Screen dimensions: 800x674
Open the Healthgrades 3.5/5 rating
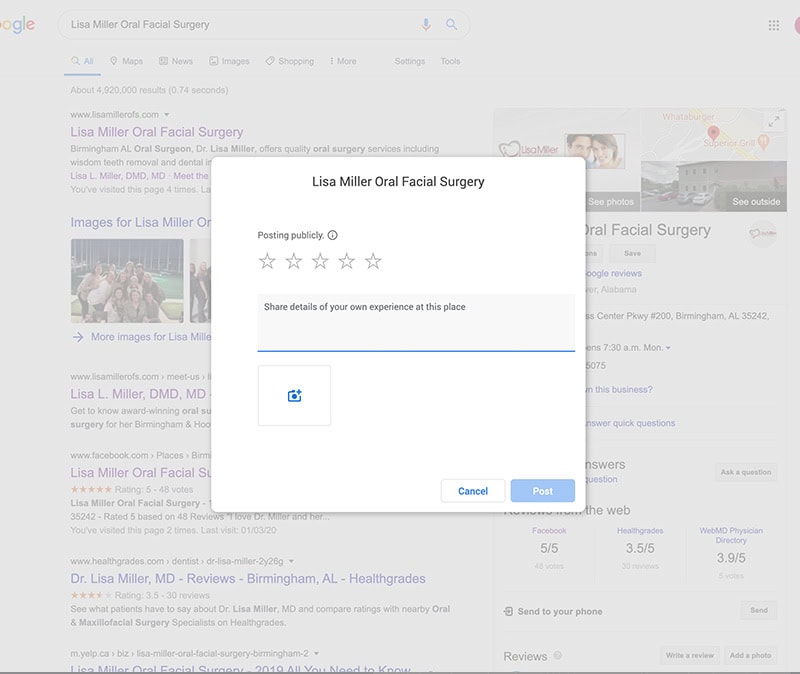[640, 548]
